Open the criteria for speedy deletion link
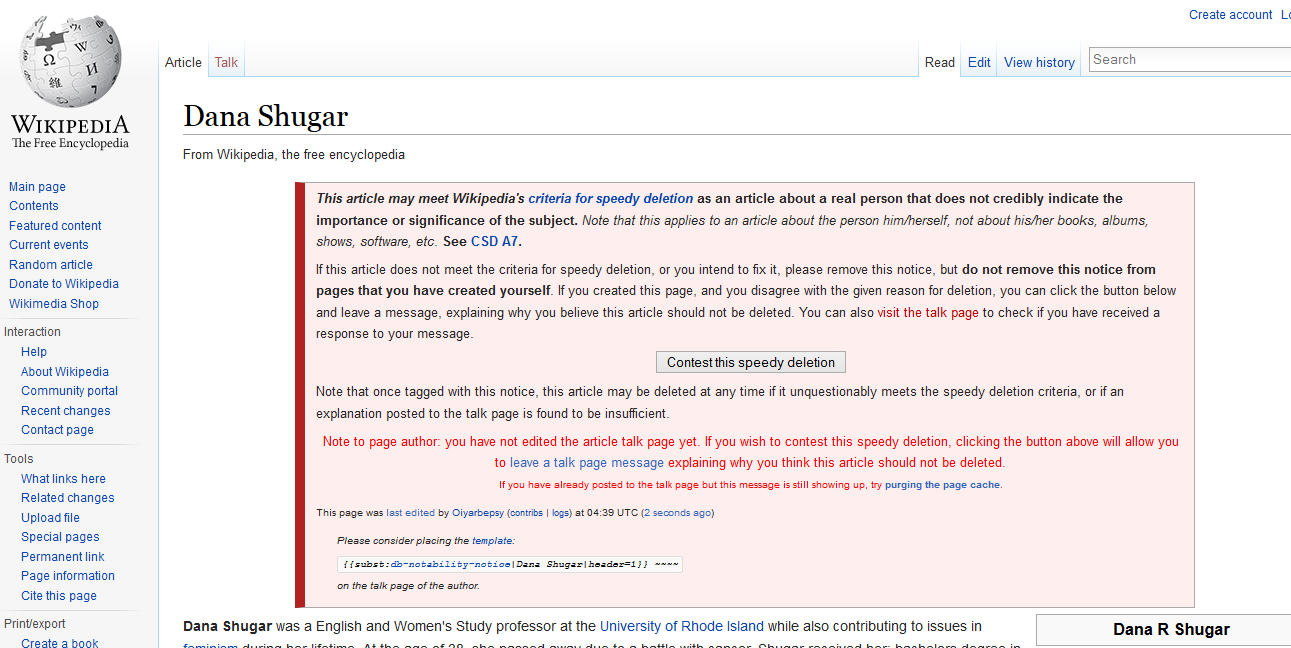Screen dimensions: 1291x648 click(x=610, y=198)
